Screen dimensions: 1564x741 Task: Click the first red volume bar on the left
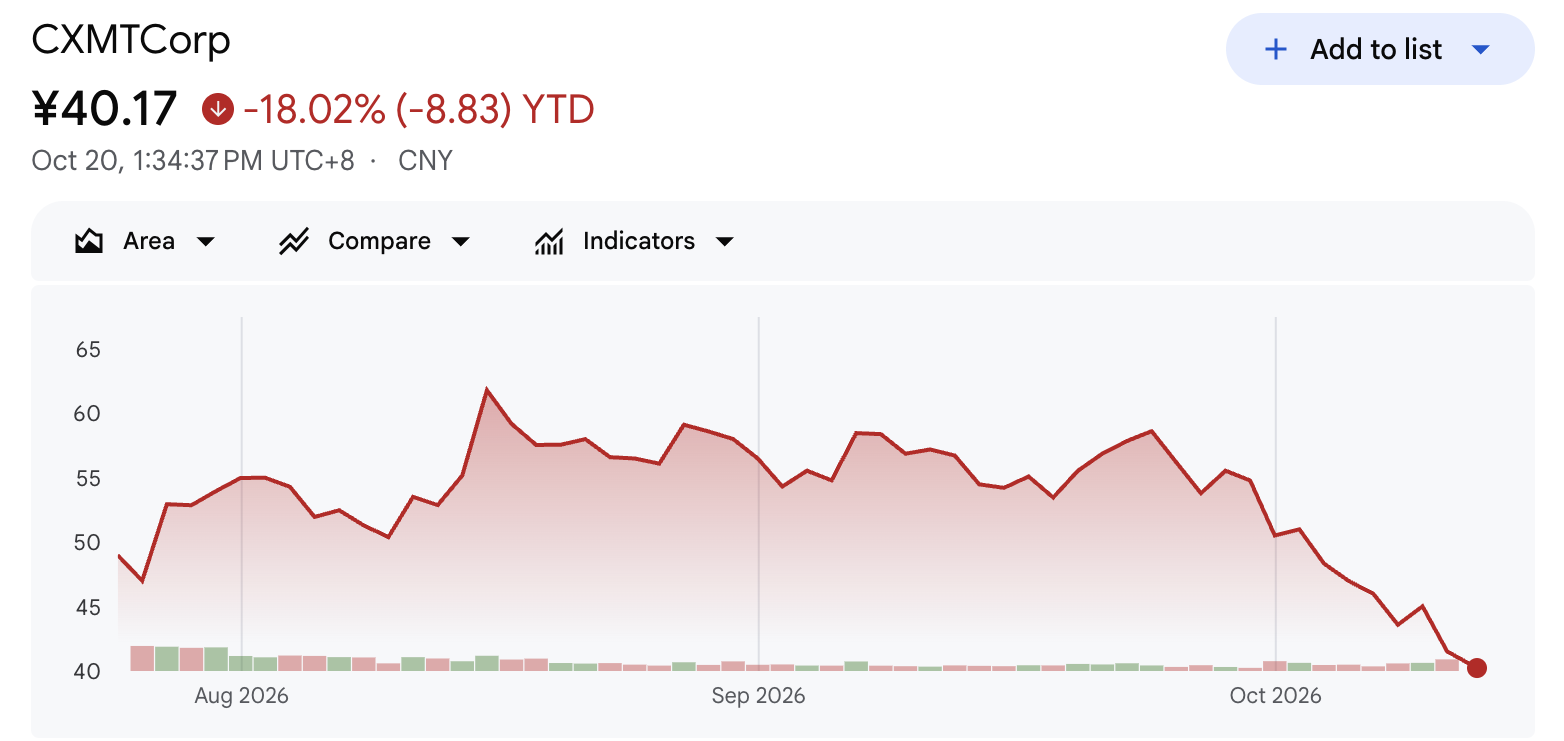tap(142, 658)
